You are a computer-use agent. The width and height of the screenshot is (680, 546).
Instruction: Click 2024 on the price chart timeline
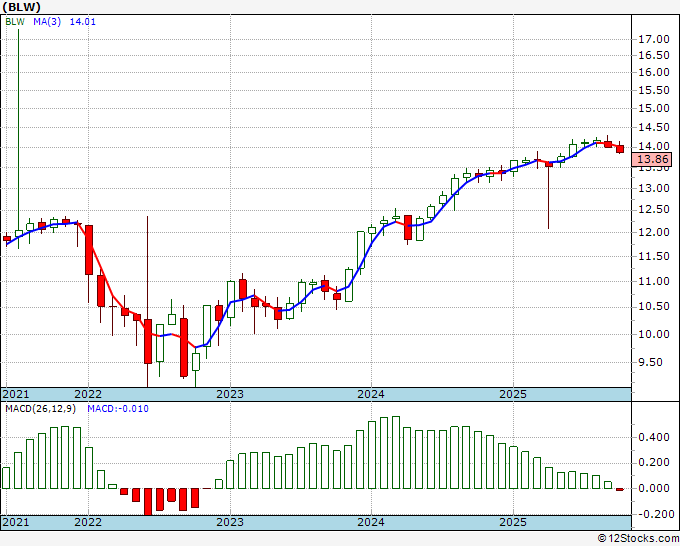[x=371, y=394]
